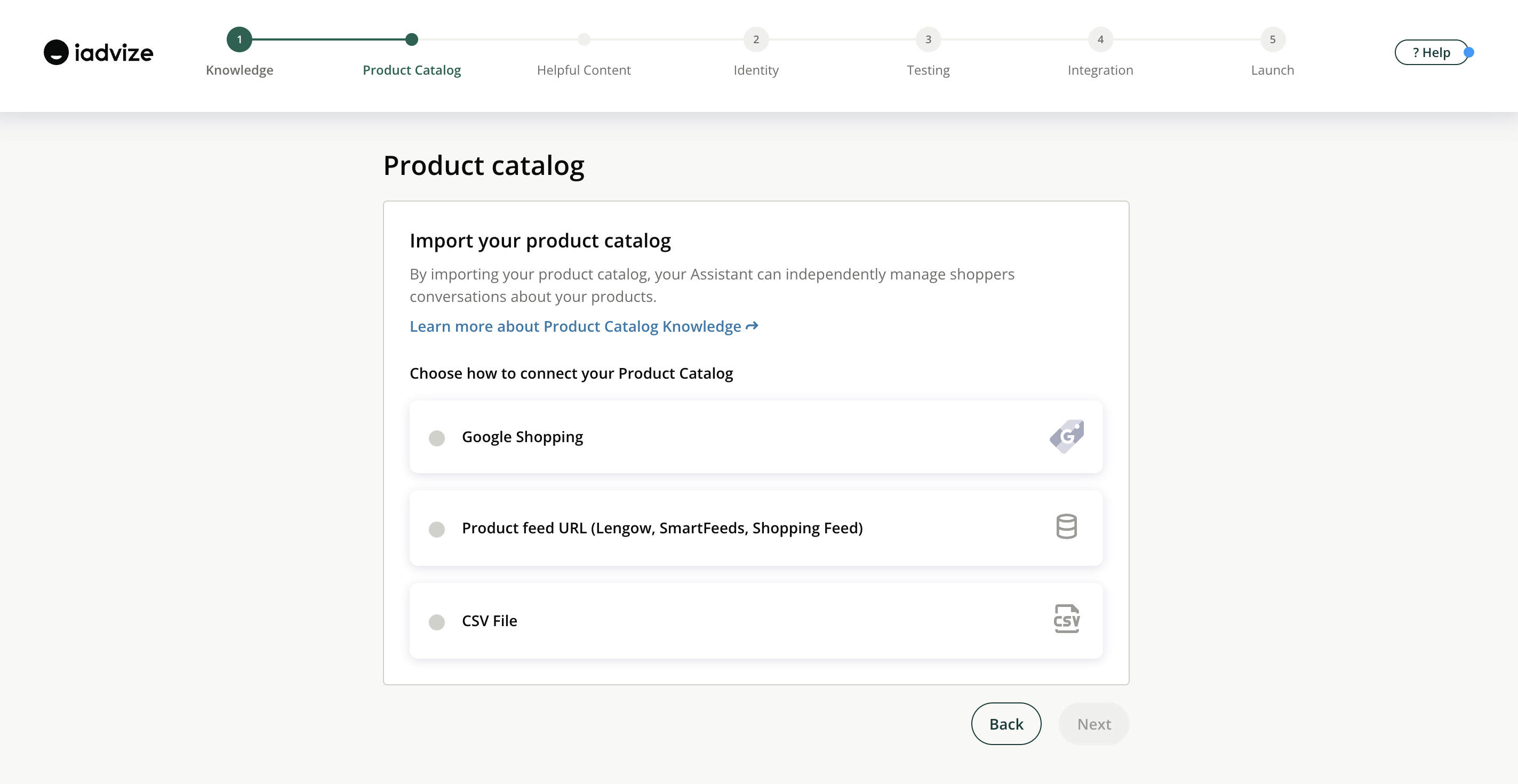The image size is (1518, 784).
Task: Click the Product Catalog step label
Action: click(411, 70)
